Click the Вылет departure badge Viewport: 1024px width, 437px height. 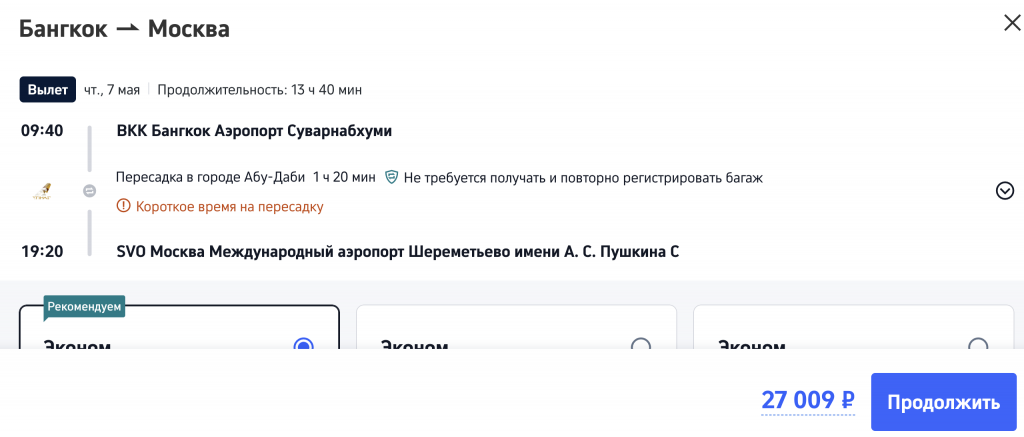click(x=48, y=90)
